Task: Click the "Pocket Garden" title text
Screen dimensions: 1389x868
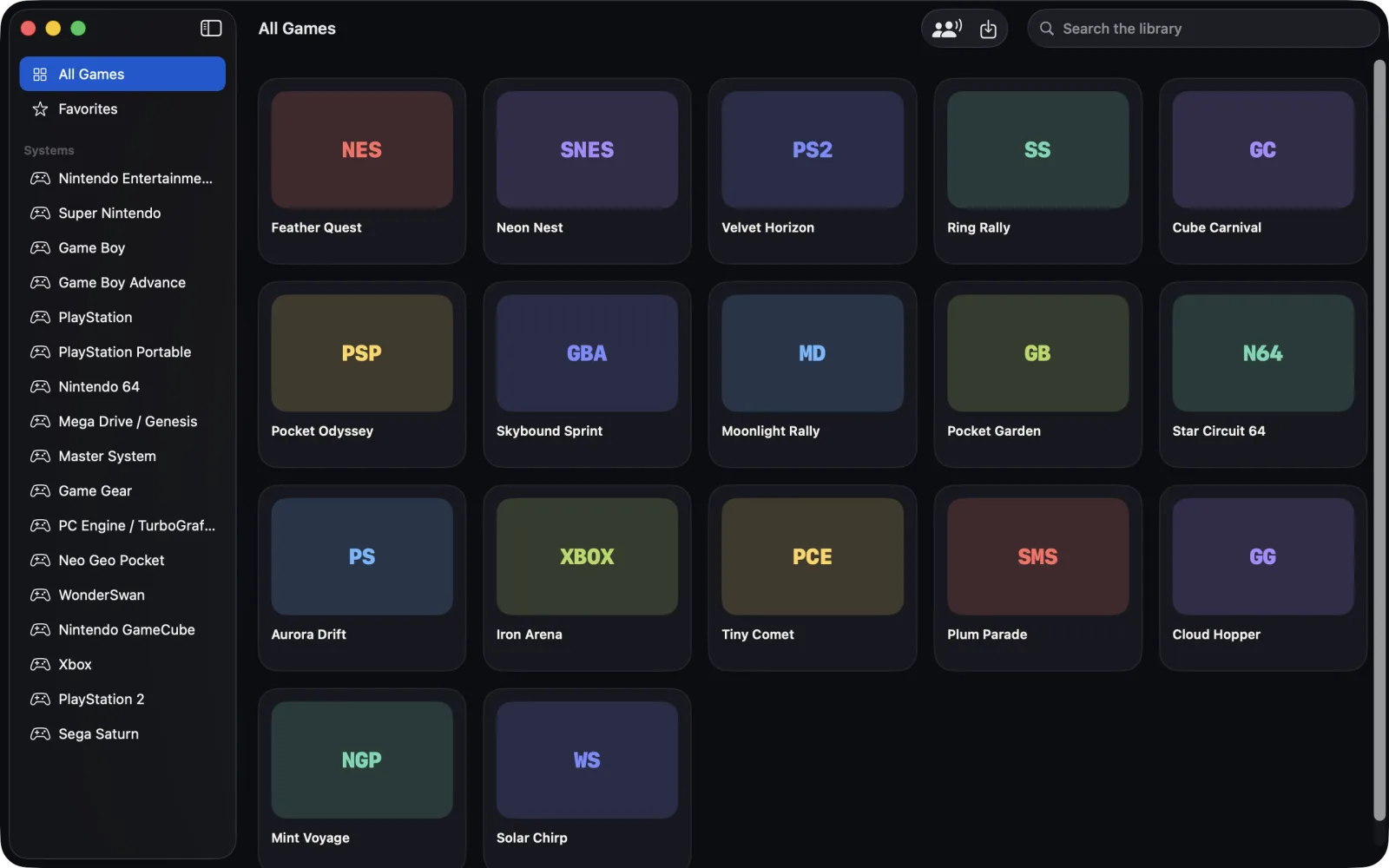Action: (994, 431)
